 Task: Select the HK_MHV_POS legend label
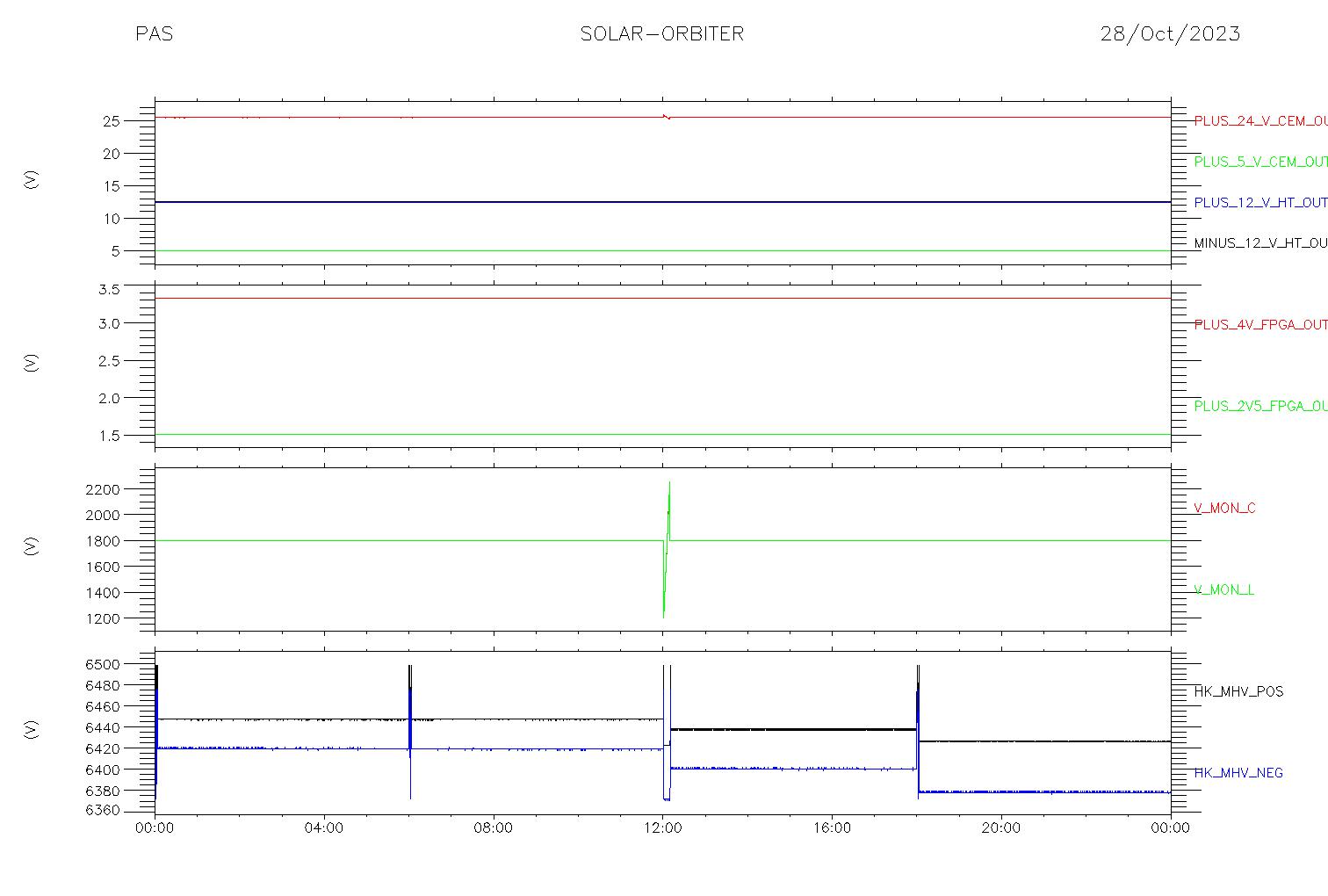1238,692
